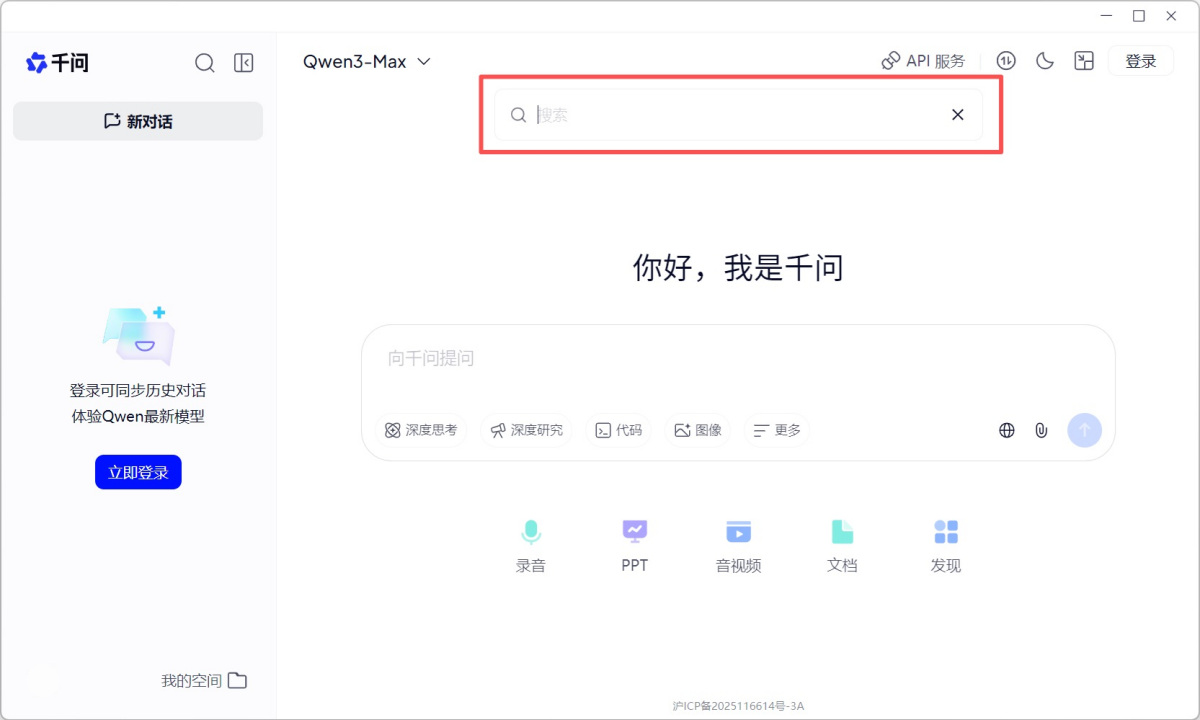The image size is (1200, 720).
Task: Expand the 更多 more options menu
Action: click(x=777, y=430)
